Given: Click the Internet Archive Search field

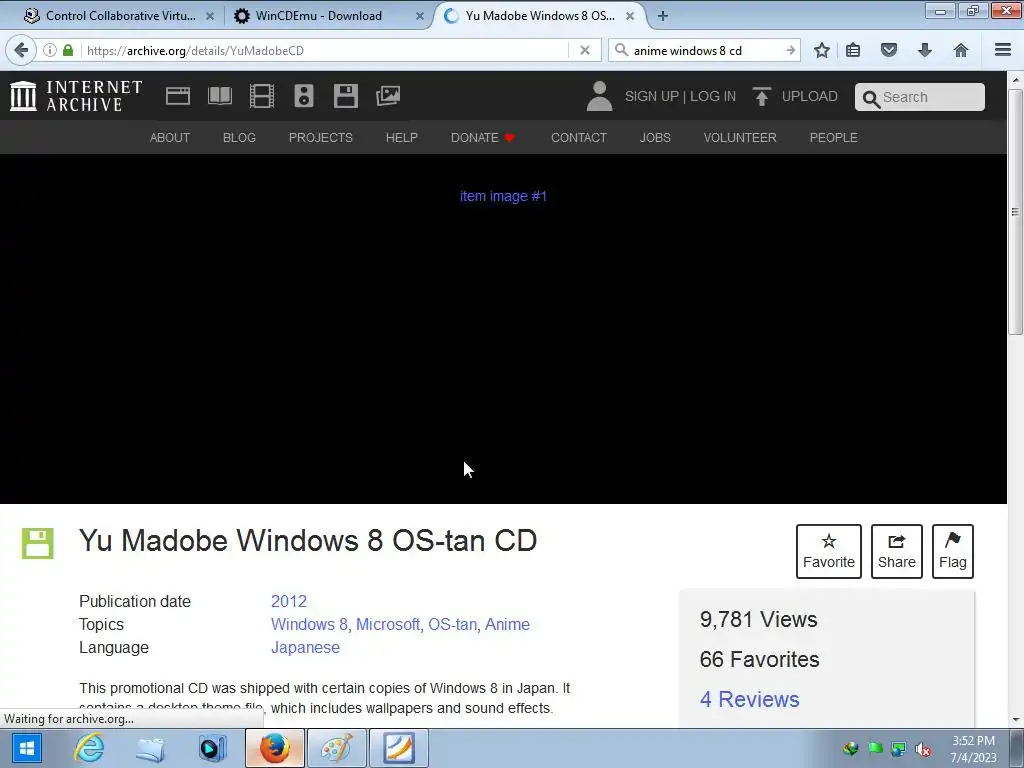Looking at the screenshot, I should coord(920,97).
